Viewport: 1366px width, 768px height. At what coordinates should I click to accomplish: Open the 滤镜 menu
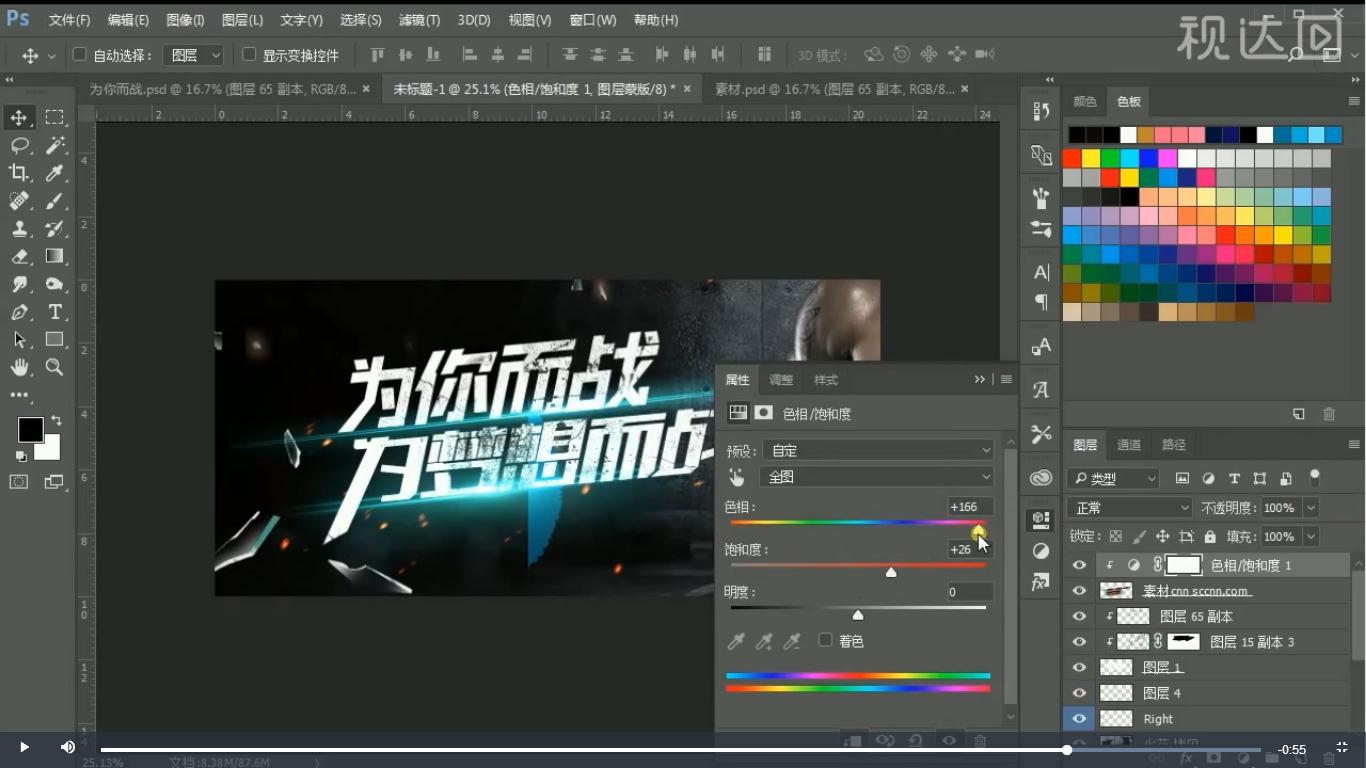coord(418,19)
